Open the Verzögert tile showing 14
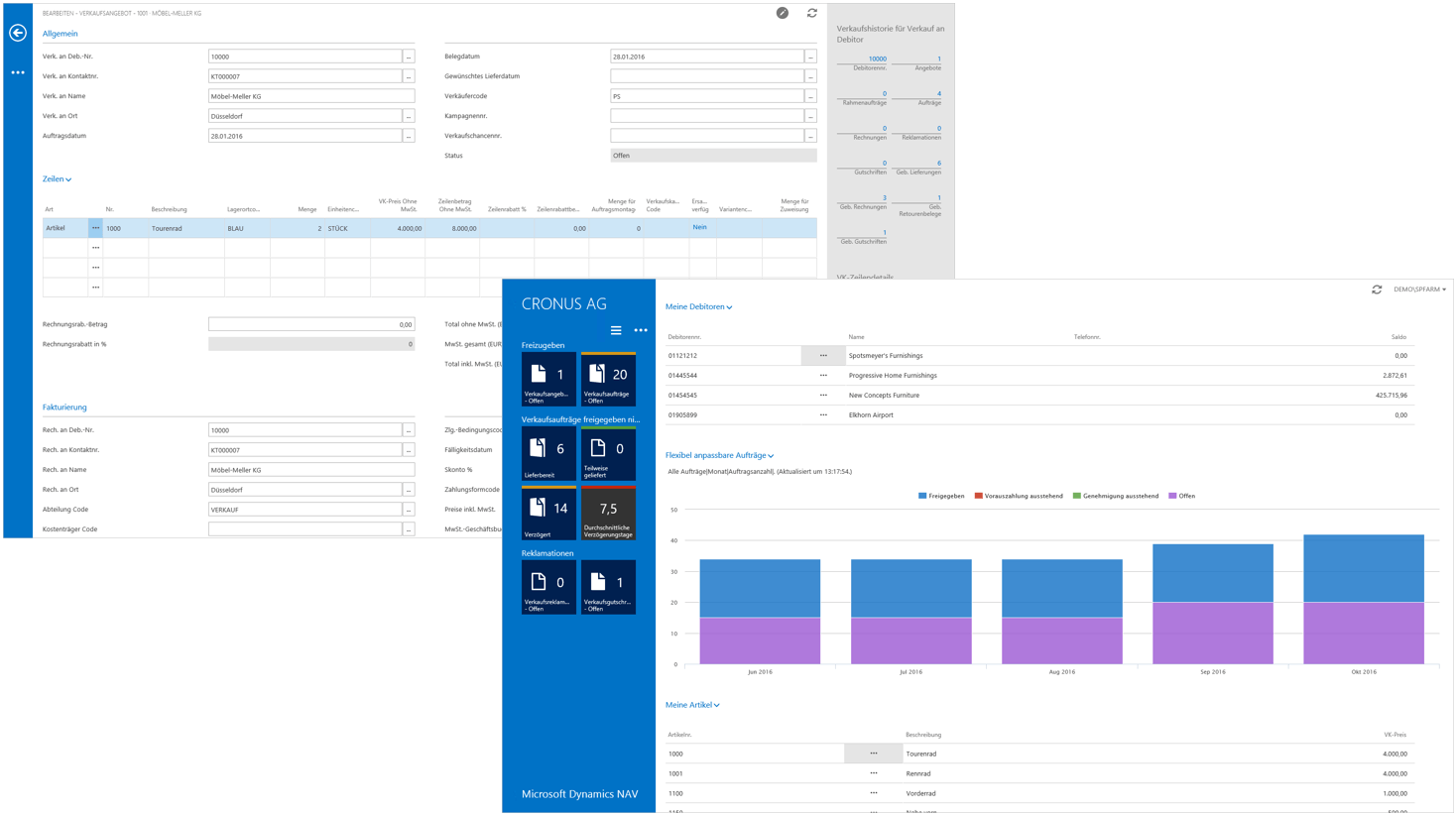 [548, 514]
